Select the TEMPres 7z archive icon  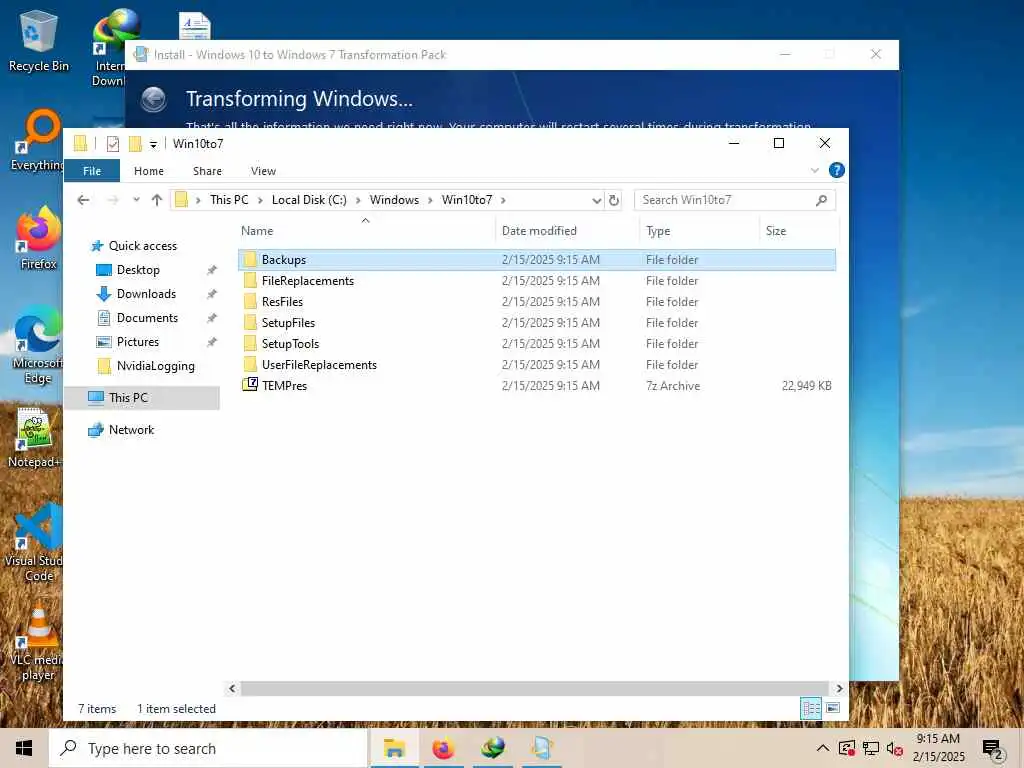click(250, 385)
